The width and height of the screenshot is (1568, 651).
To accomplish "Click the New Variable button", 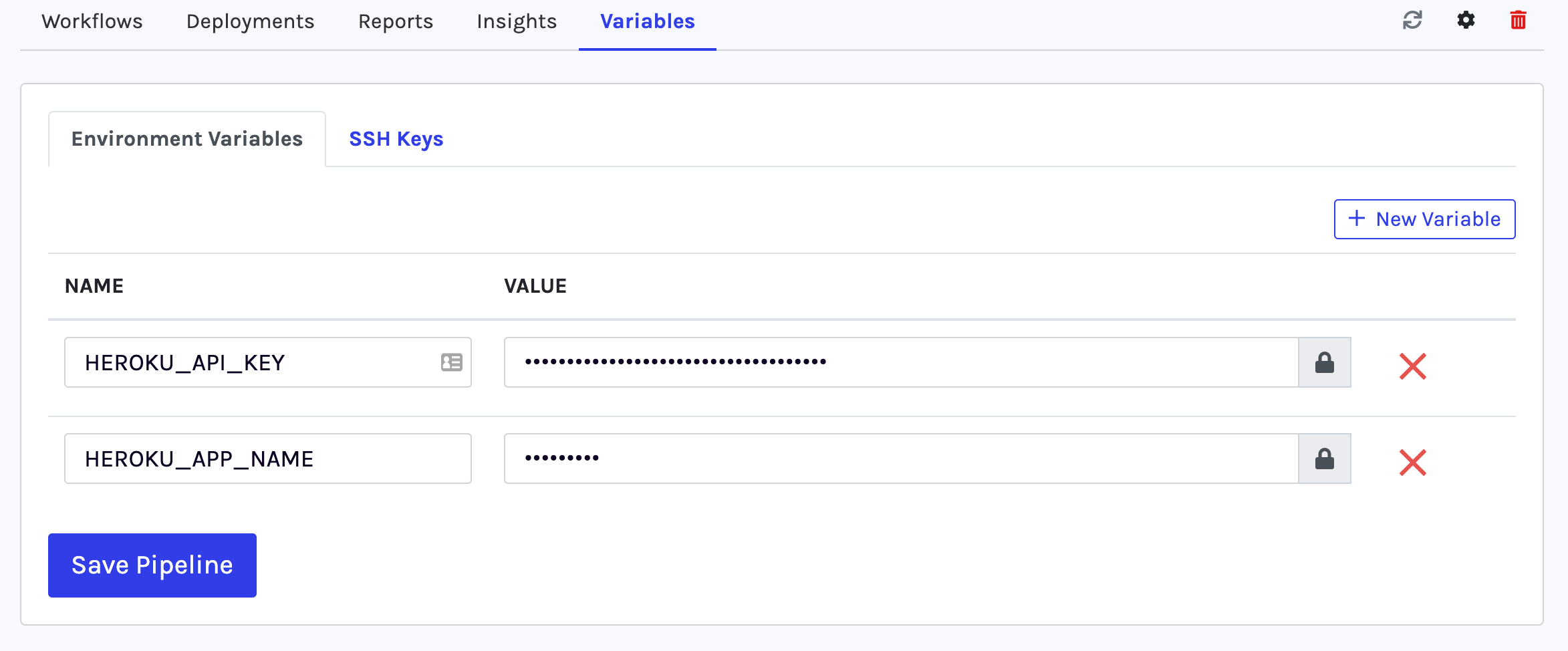I will 1424,219.
